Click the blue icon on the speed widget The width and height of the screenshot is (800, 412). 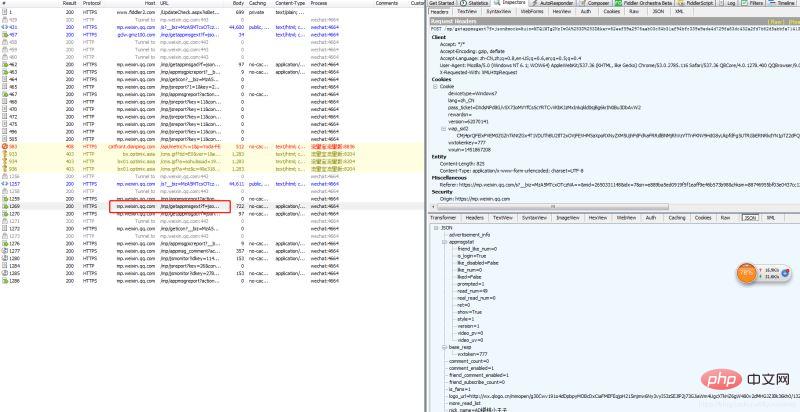[785, 273]
